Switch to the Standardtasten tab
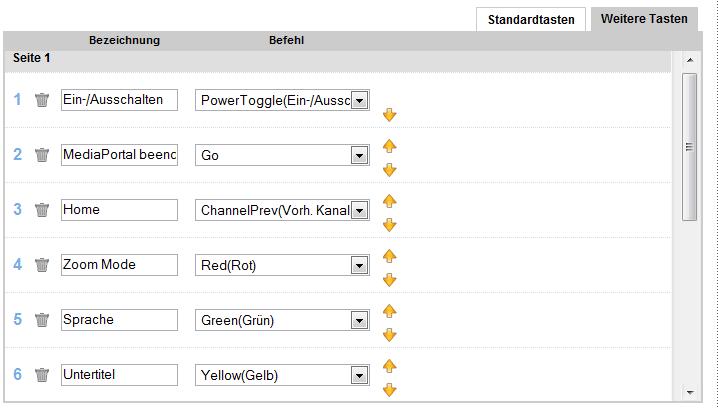This screenshot has height=408, width=718. click(x=531, y=19)
